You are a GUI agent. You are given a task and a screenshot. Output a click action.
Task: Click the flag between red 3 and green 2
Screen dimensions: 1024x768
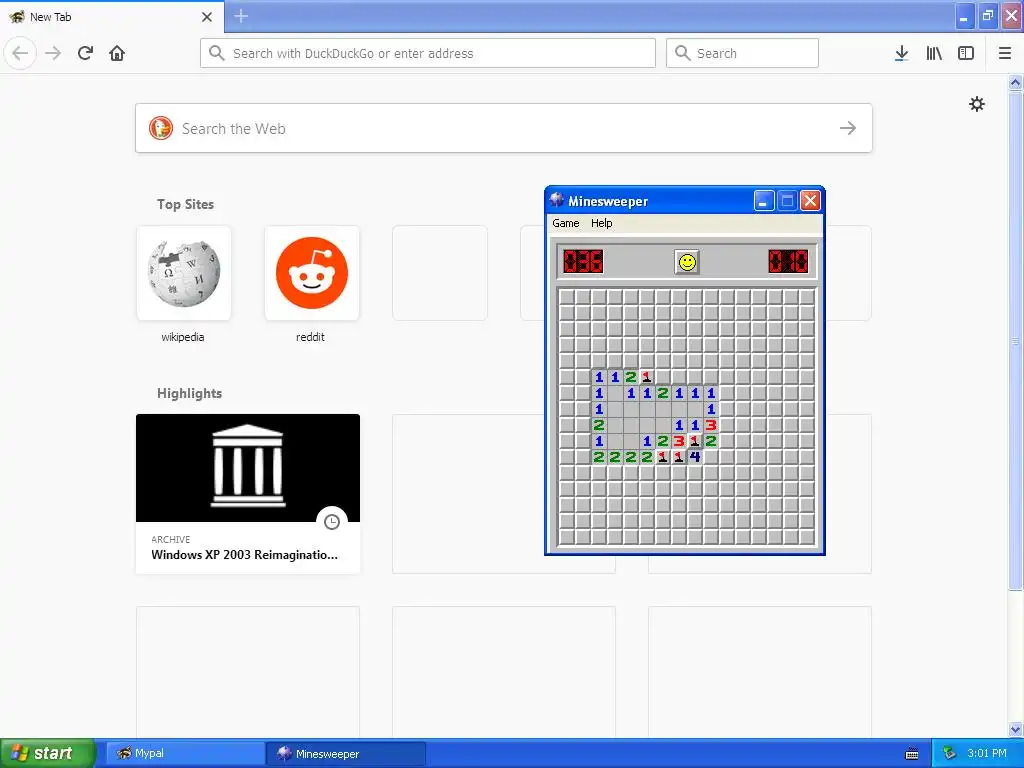[x=695, y=441]
